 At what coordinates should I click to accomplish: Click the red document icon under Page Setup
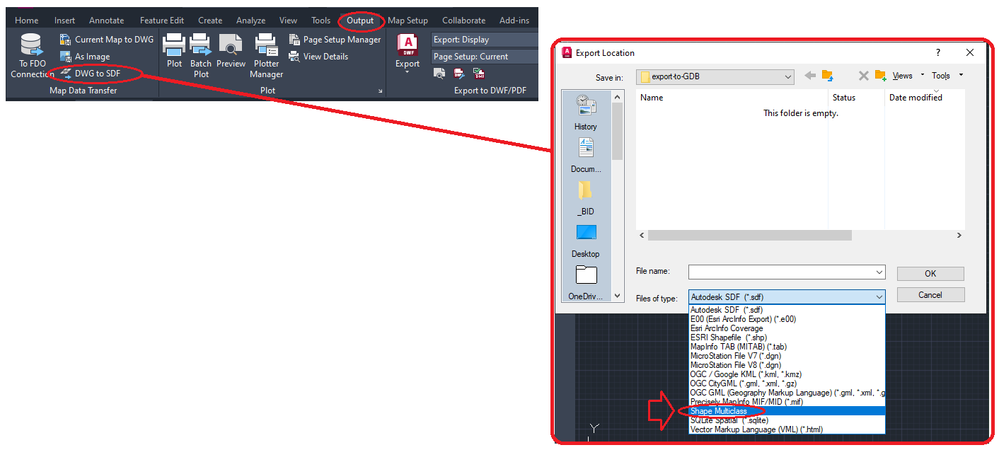tap(459, 73)
